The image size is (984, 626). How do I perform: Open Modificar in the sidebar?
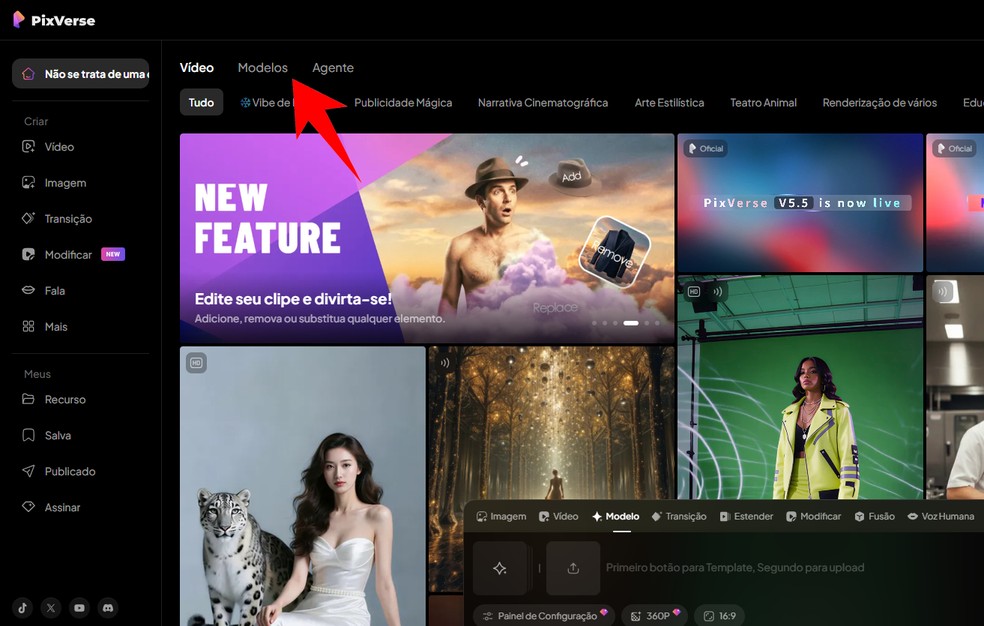pos(73,254)
